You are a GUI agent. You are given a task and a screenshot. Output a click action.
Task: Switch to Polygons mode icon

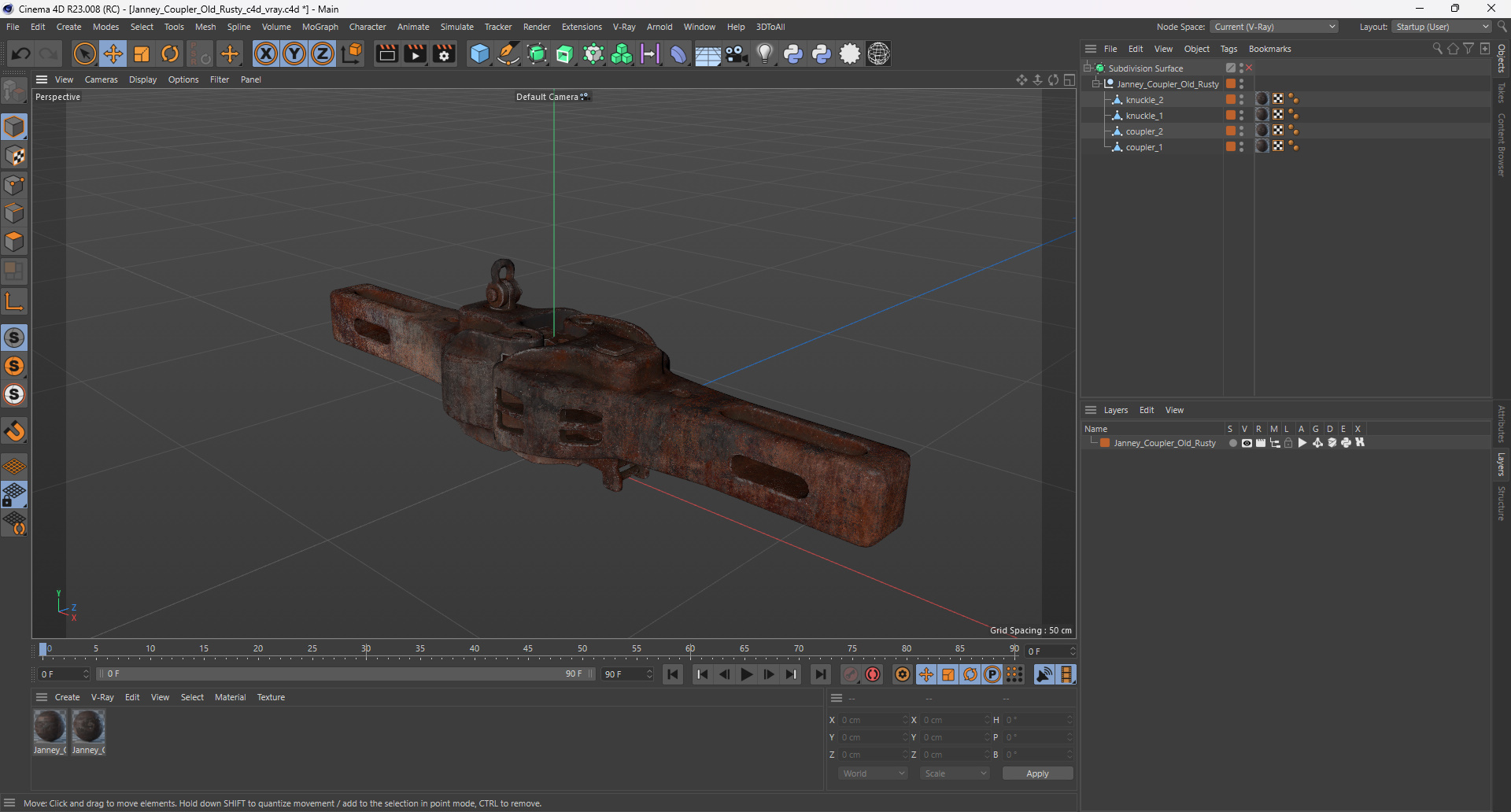pyautogui.click(x=14, y=242)
